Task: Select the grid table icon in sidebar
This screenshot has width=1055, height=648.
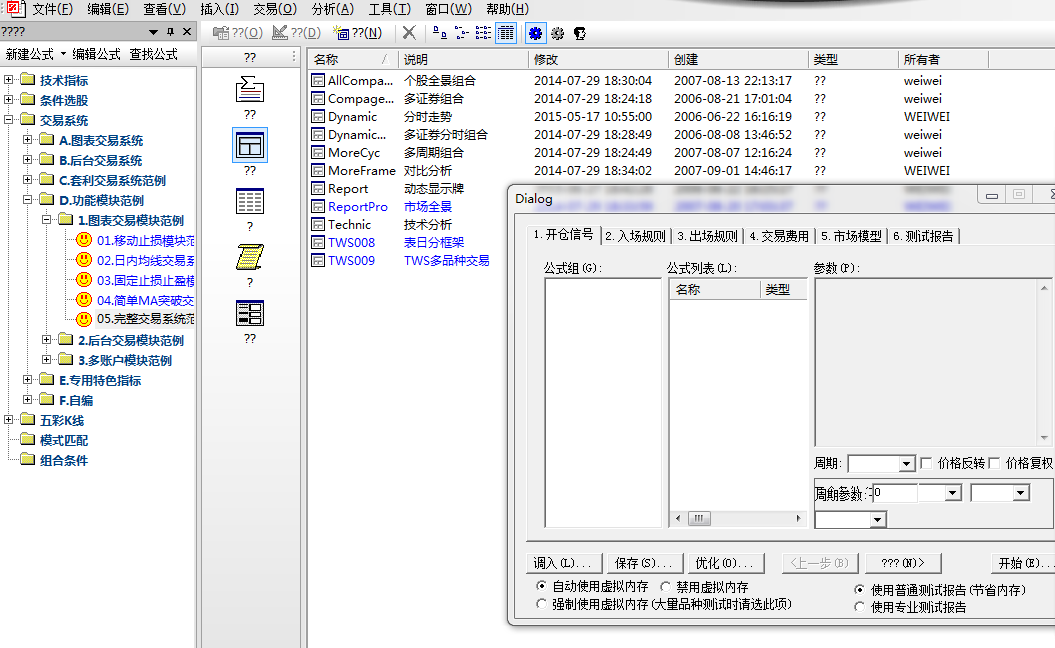Action: [x=249, y=202]
